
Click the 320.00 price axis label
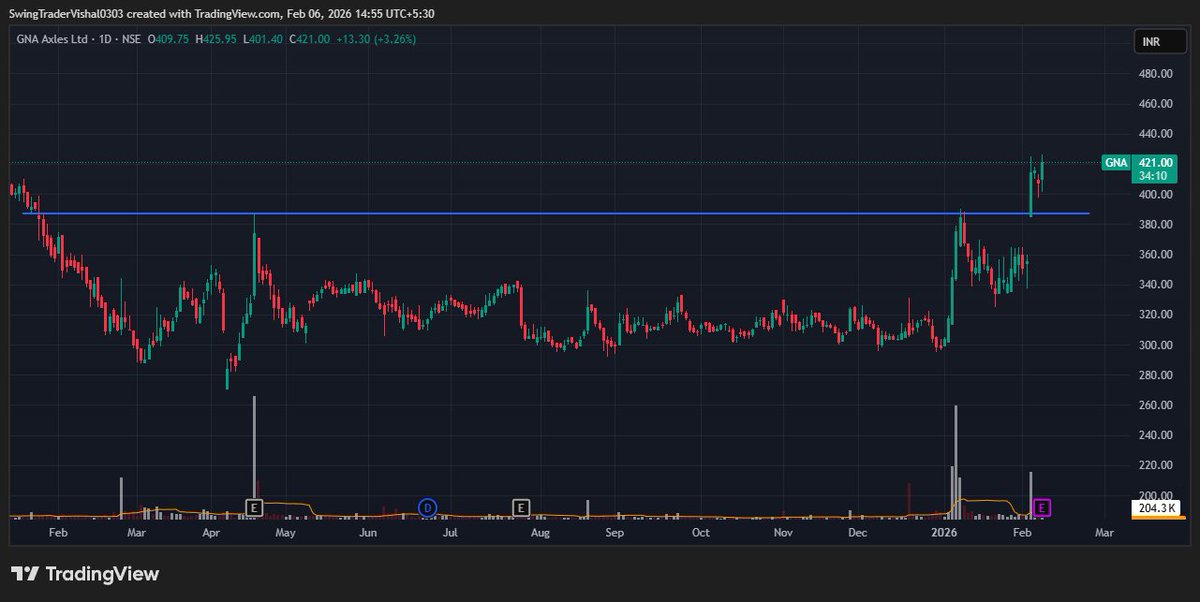1156,315
